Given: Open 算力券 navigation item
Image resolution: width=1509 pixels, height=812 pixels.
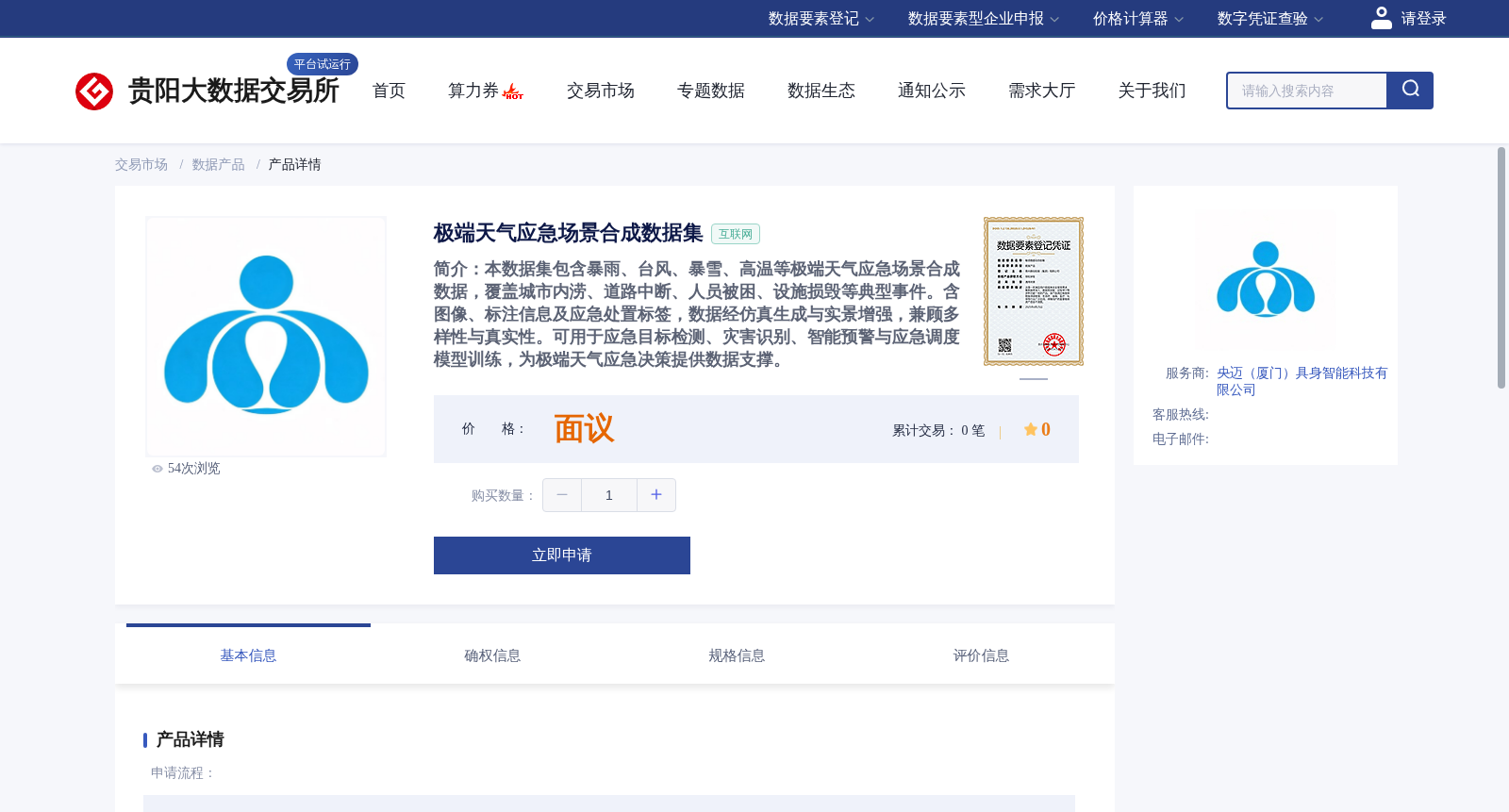Looking at the screenshot, I should 473,91.
